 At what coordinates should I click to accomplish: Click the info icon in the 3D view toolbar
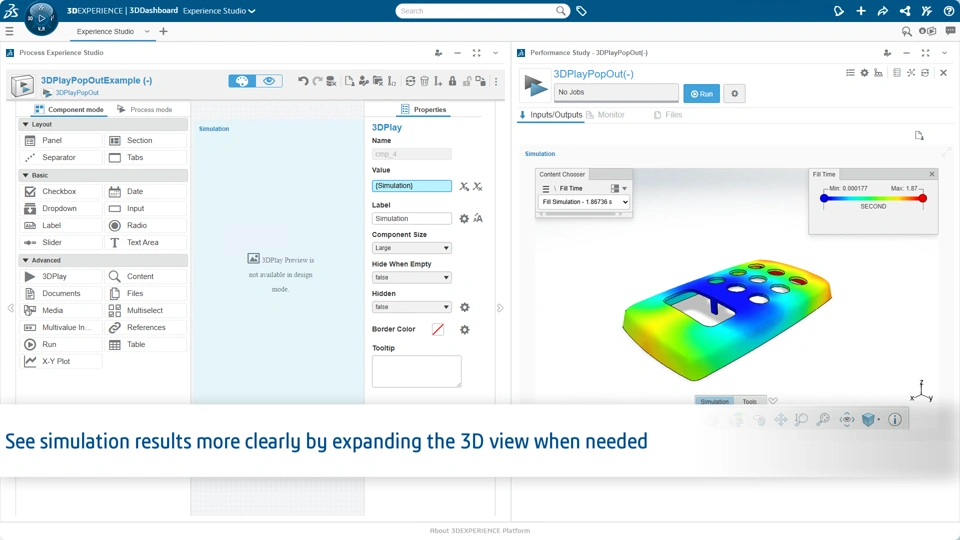pos(895,419)
